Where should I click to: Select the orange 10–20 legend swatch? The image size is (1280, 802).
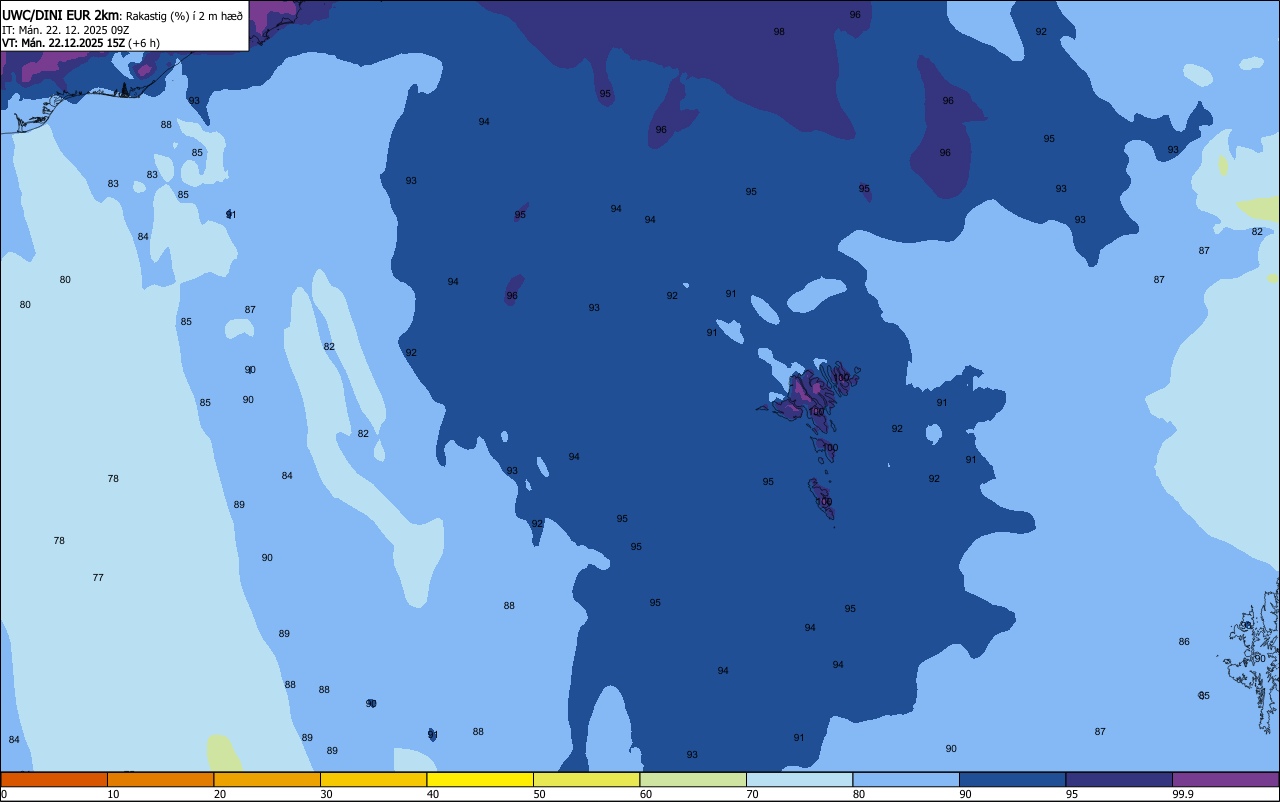160,779
